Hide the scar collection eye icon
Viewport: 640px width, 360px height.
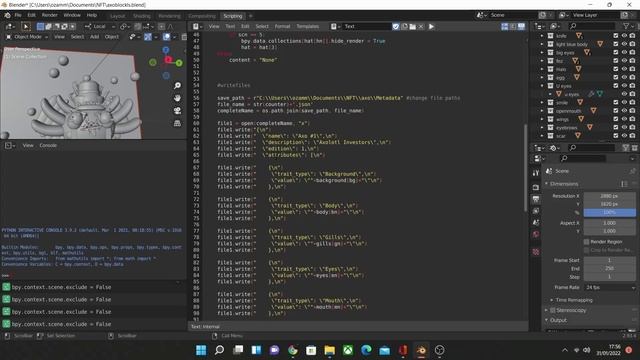point(624,136)
